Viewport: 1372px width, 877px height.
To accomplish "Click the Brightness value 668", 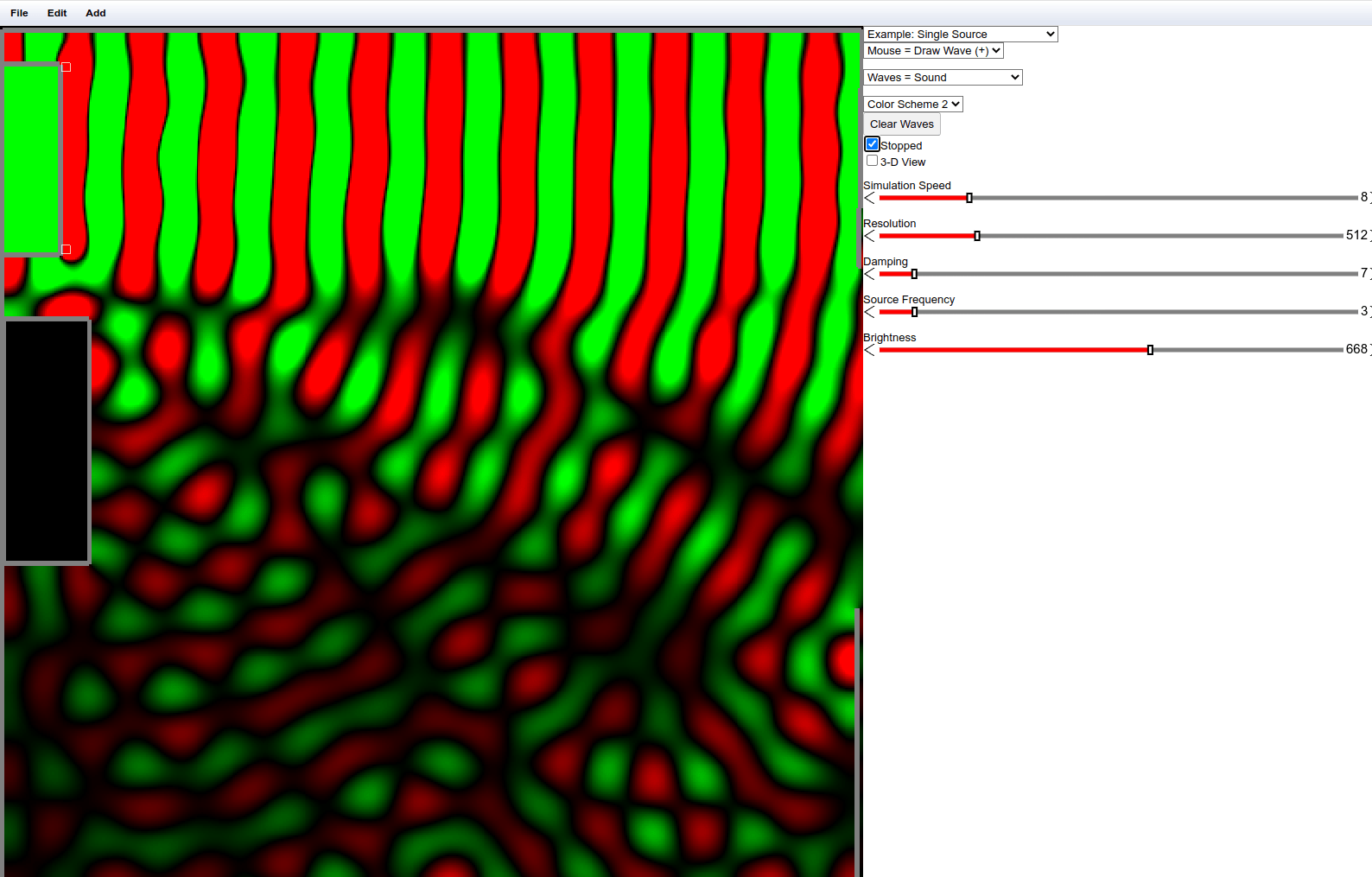I will click(1356, 349).
